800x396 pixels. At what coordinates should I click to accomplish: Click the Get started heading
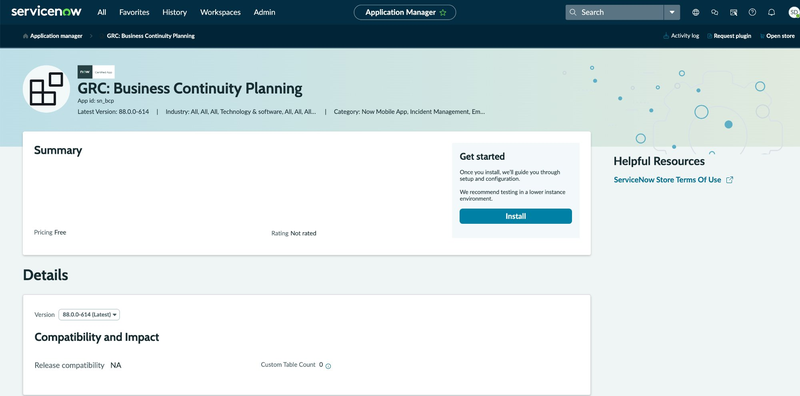(x=482, y=157)
